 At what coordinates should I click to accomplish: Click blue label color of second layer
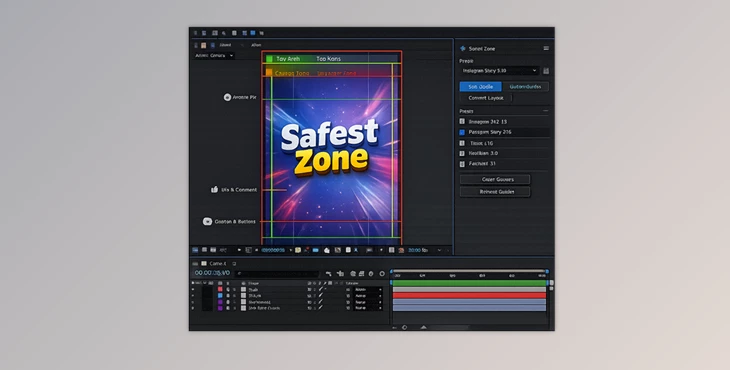pyautogui.click(x=220, y=296)
